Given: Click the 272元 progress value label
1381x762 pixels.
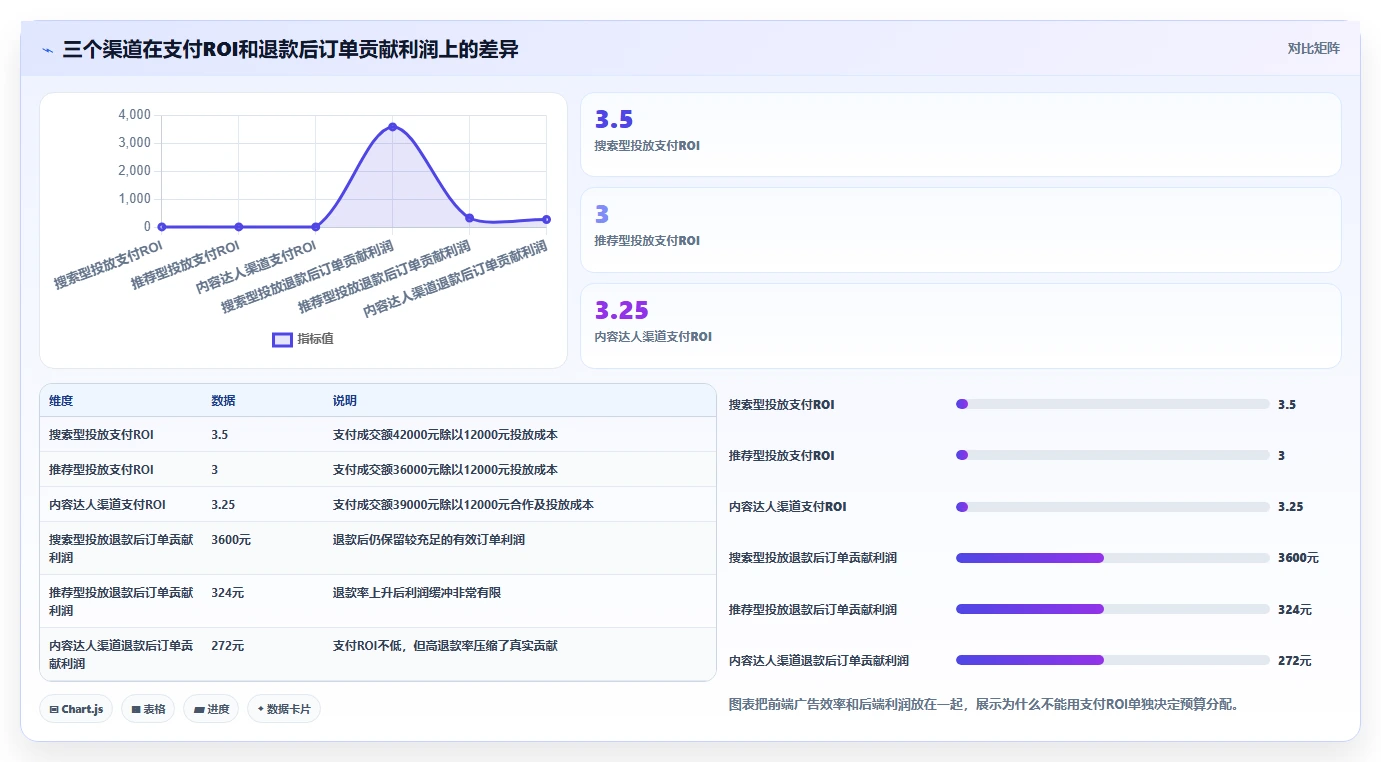Looking at the screenshot, I should [x=1294, y=661].
